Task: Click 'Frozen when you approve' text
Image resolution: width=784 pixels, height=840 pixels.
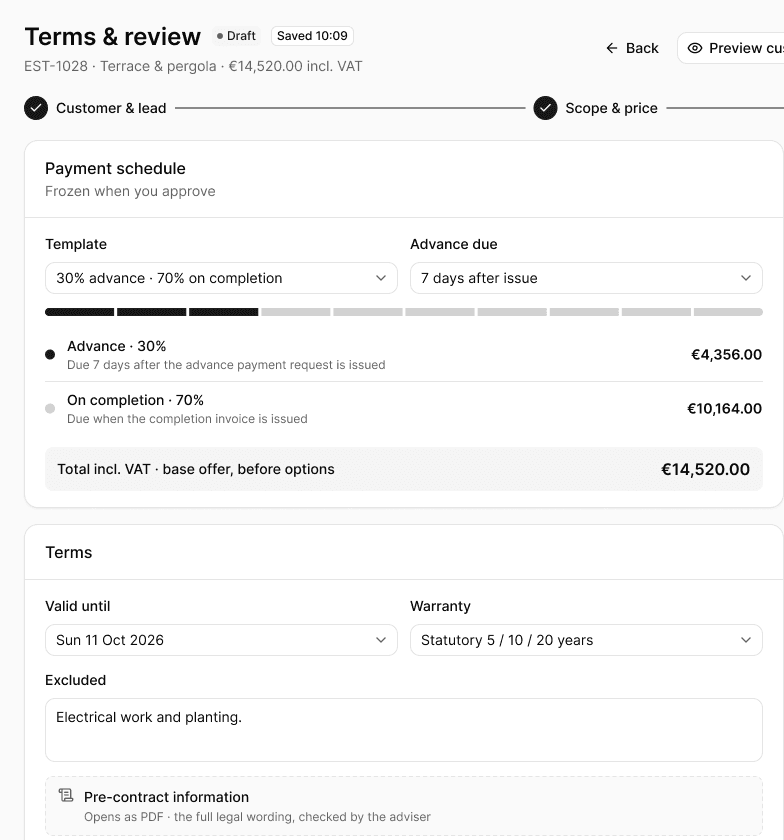Action: (130, 191)
